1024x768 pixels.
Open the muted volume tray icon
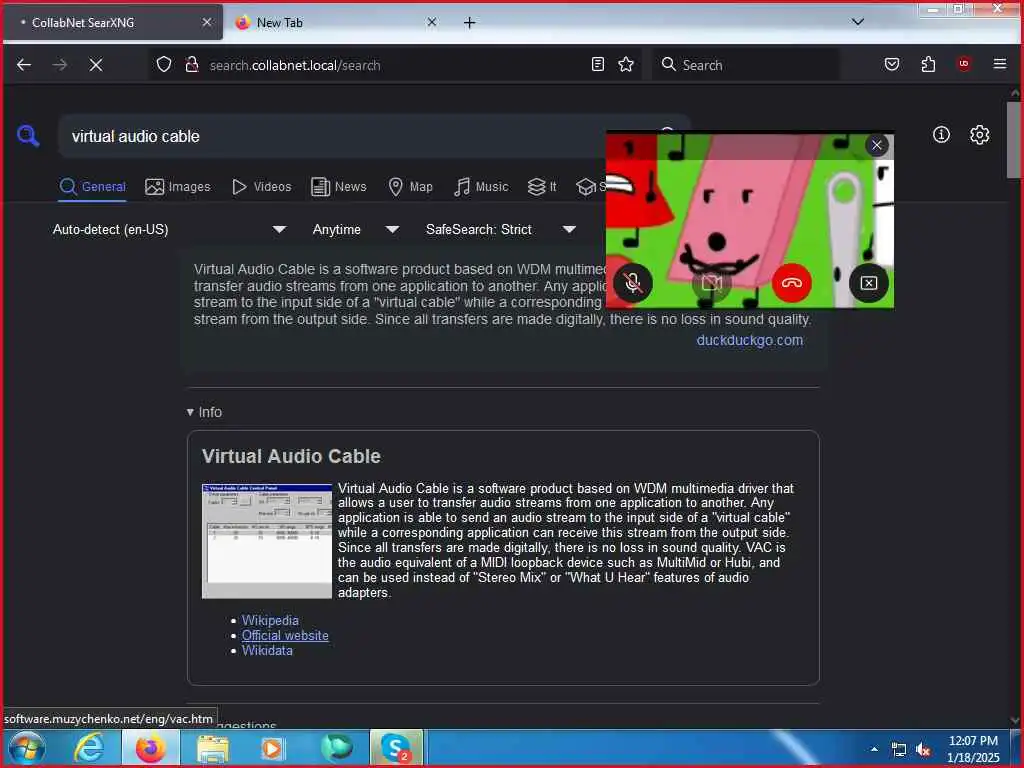922,750
